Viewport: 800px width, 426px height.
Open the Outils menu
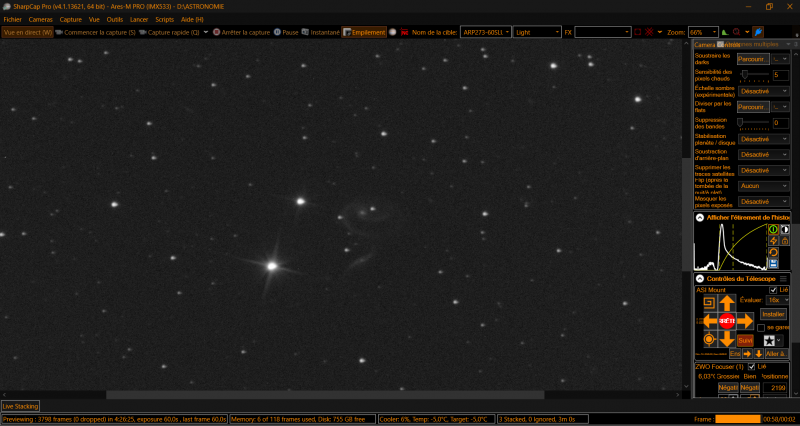pos(115,19)
